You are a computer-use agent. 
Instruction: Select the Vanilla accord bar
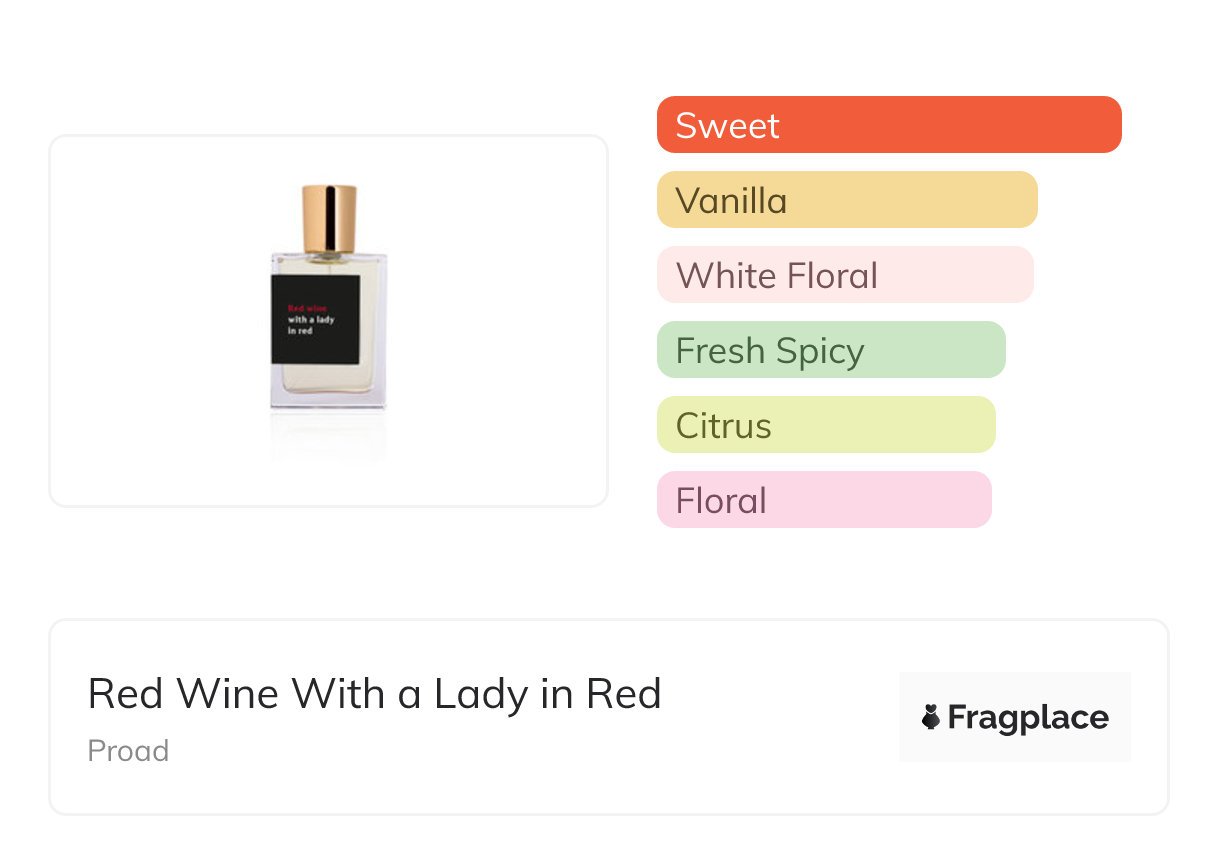pos(846,200)
